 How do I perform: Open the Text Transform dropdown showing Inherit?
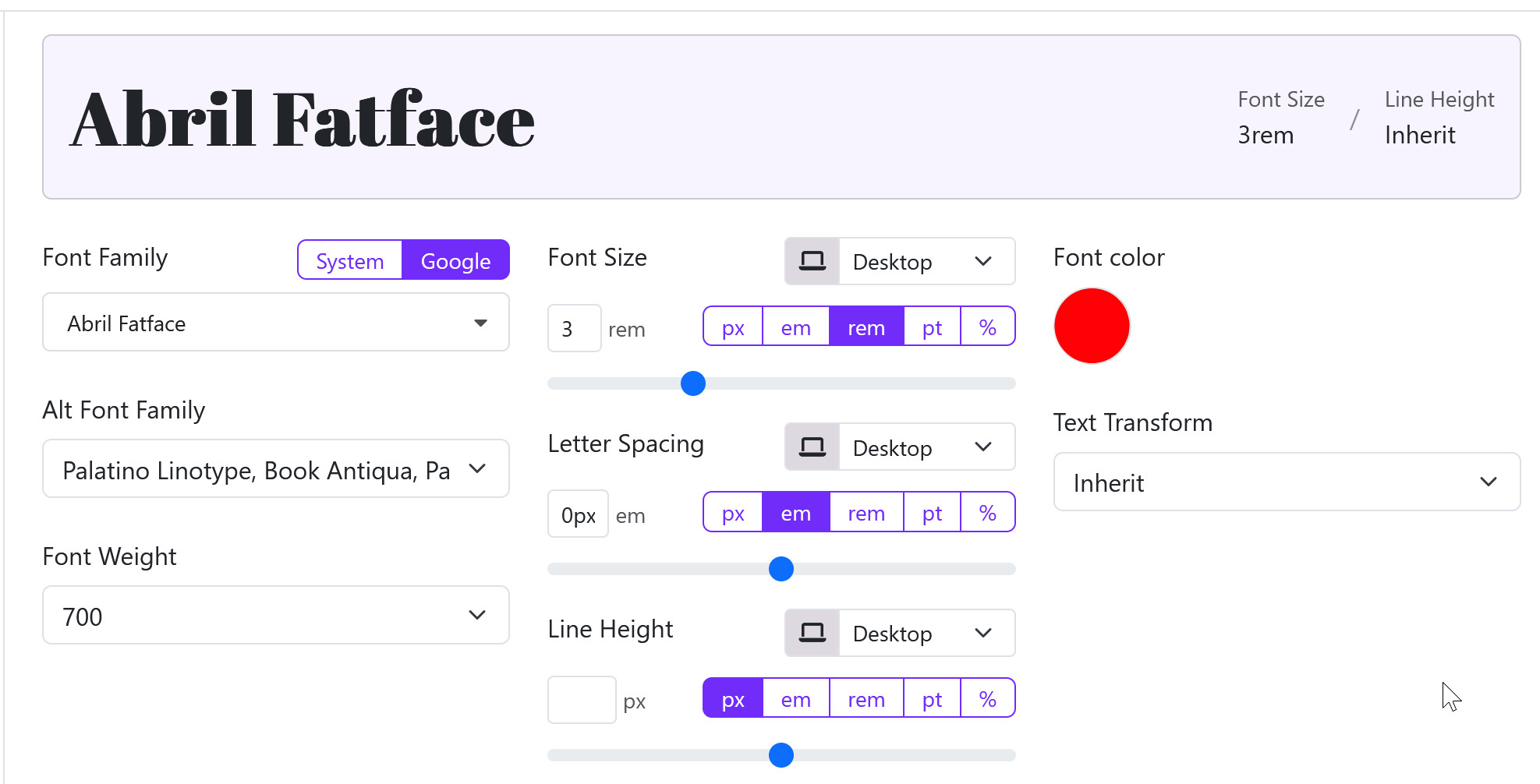(1286, 482)
